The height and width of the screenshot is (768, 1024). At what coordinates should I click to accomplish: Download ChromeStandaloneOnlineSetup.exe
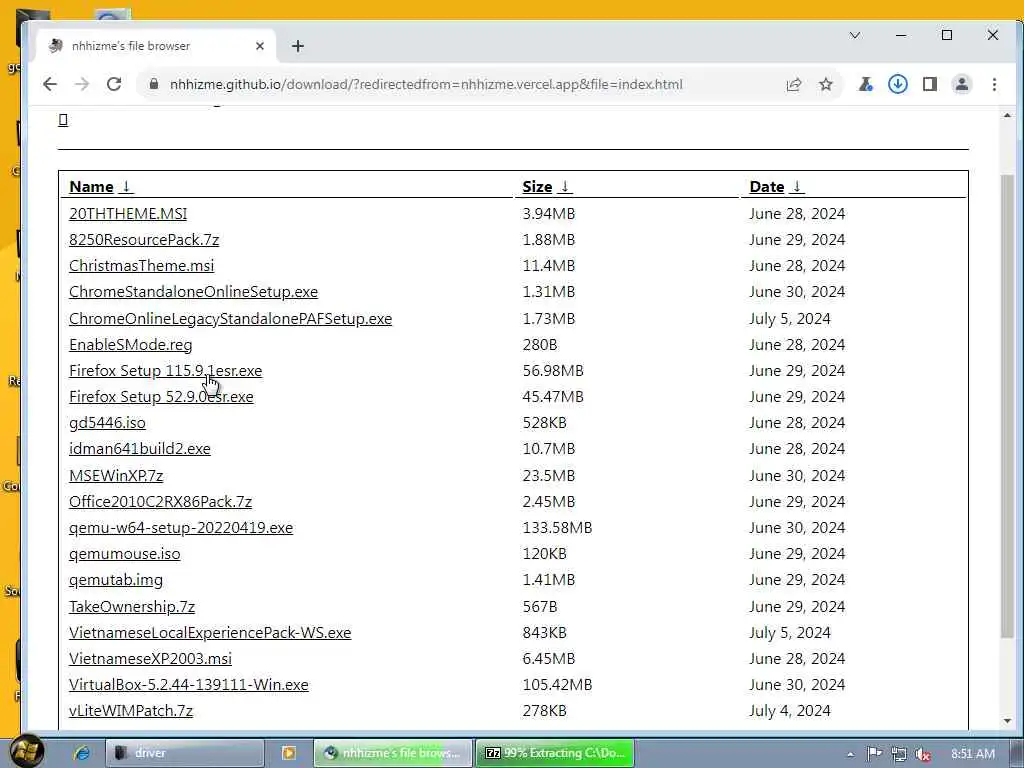click(x=193, y=292)
